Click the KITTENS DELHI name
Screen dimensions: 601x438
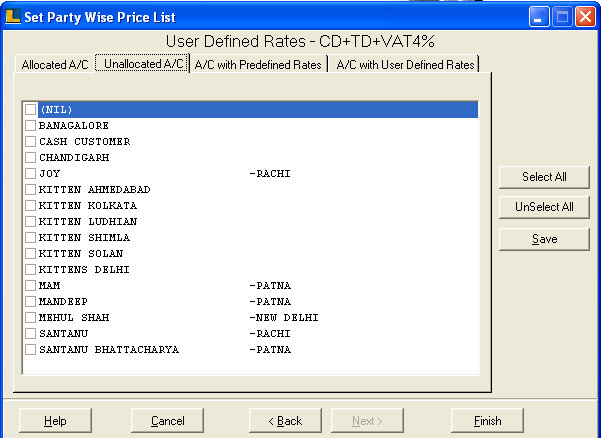pos(84,269)
